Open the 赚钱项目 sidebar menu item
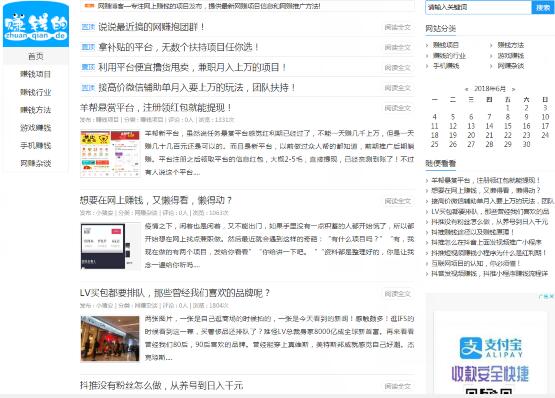The width and height of the screenshot is (555, 398). (36, 74)
